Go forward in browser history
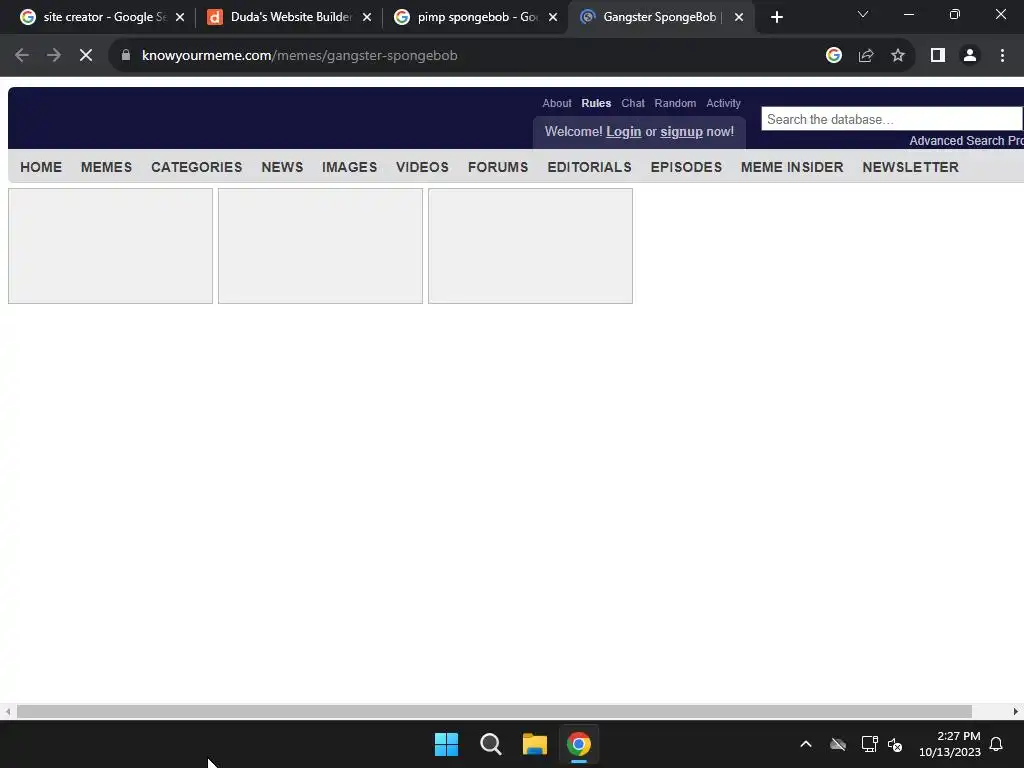 click(54, 56)
